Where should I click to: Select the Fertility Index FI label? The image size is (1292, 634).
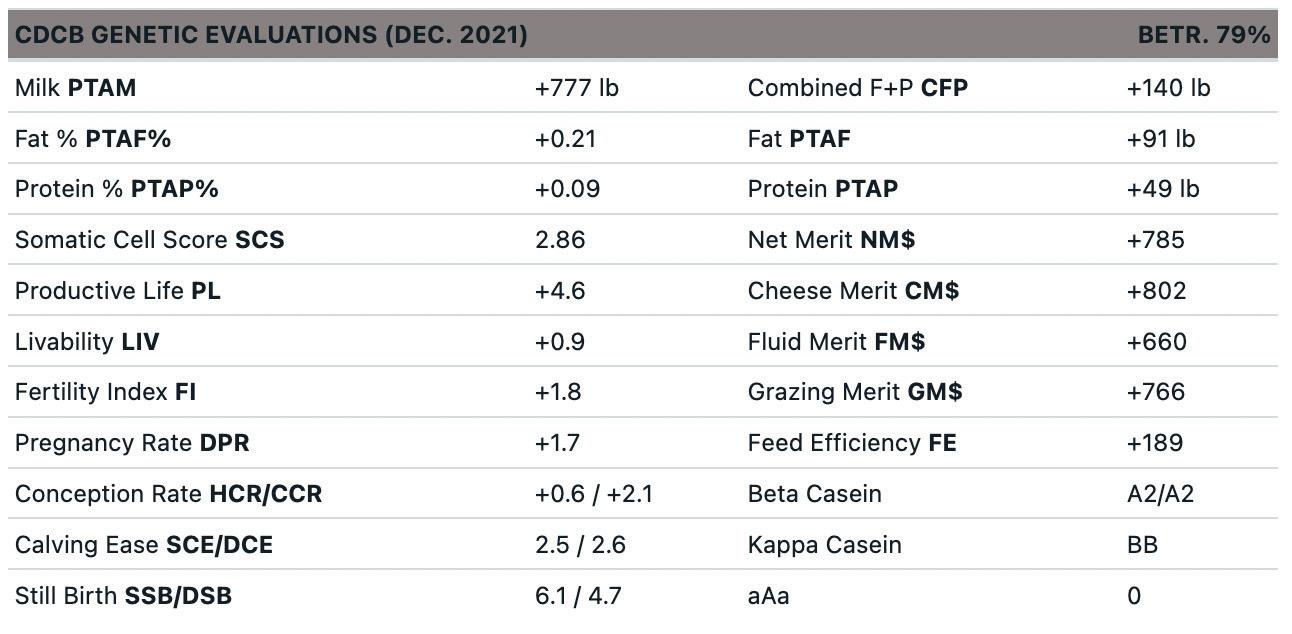[105, 392]
